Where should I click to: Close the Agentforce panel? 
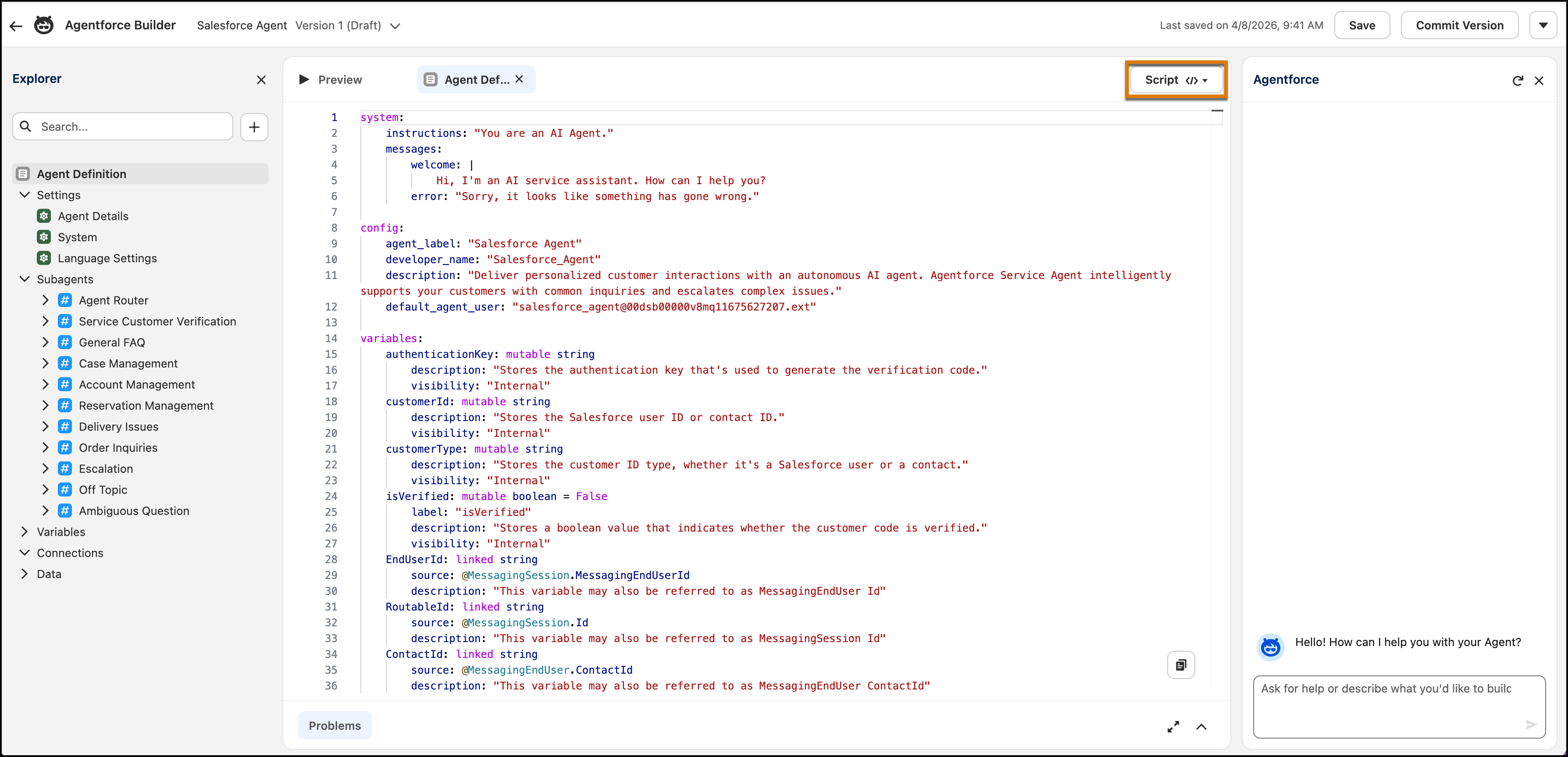[1539, 80]
